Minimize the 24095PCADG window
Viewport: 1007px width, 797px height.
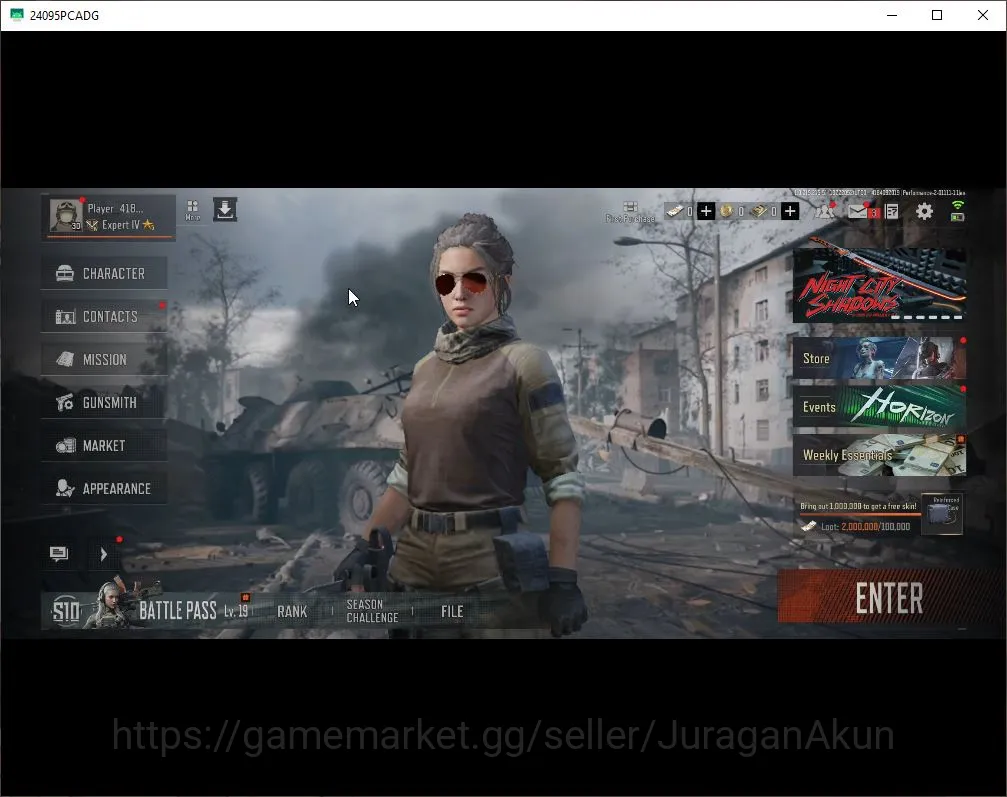click(x=891, y=15)
